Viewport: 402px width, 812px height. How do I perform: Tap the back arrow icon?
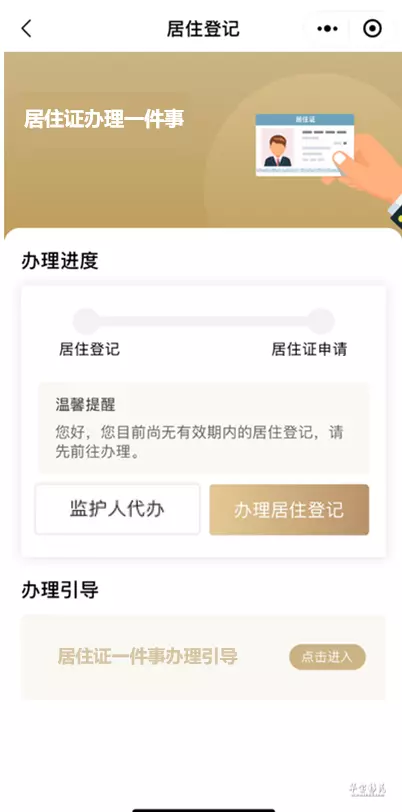pos(26,28)
